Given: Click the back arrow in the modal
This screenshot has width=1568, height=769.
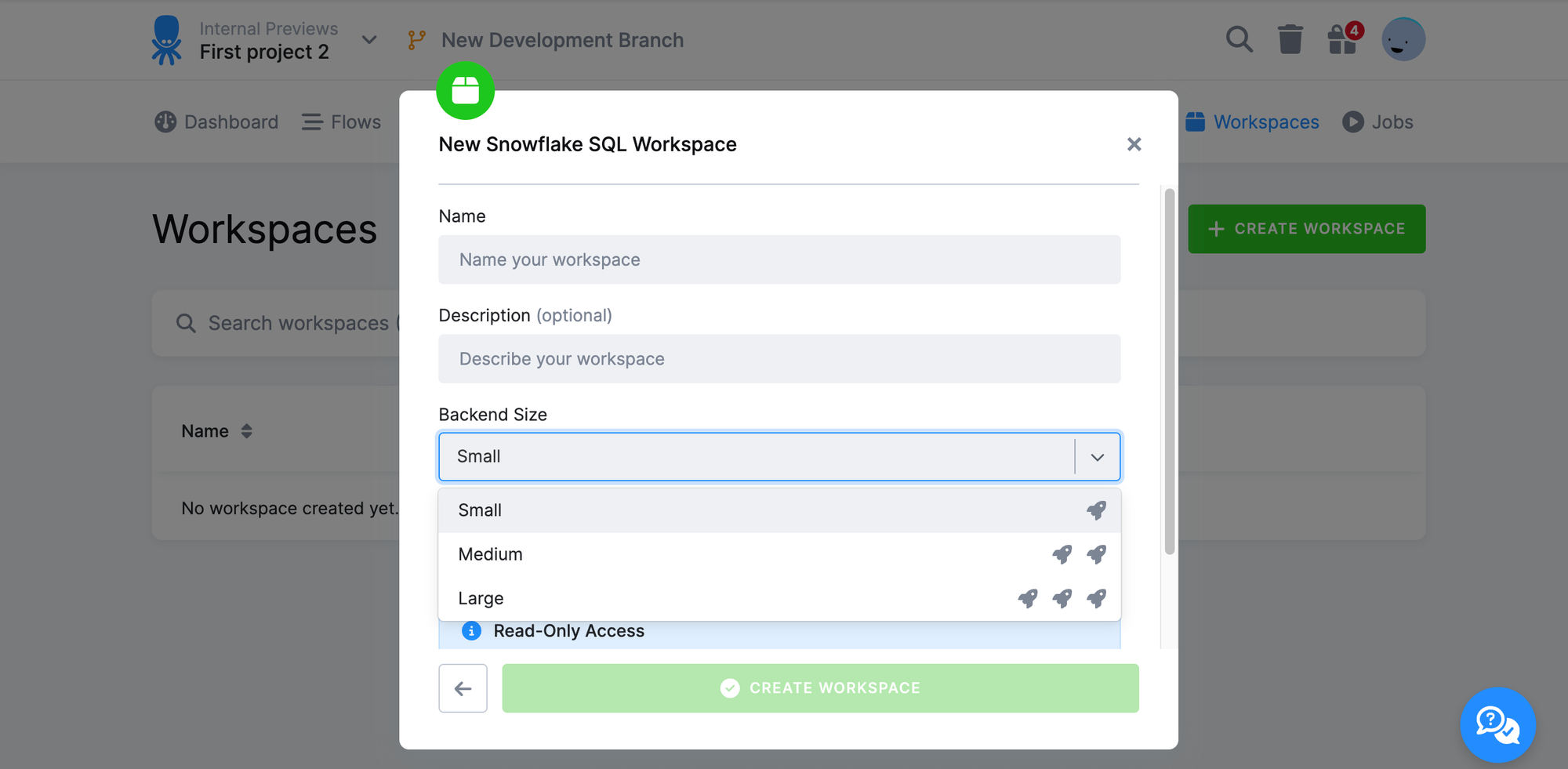Looking at the screenshot, I should [463, 687].
